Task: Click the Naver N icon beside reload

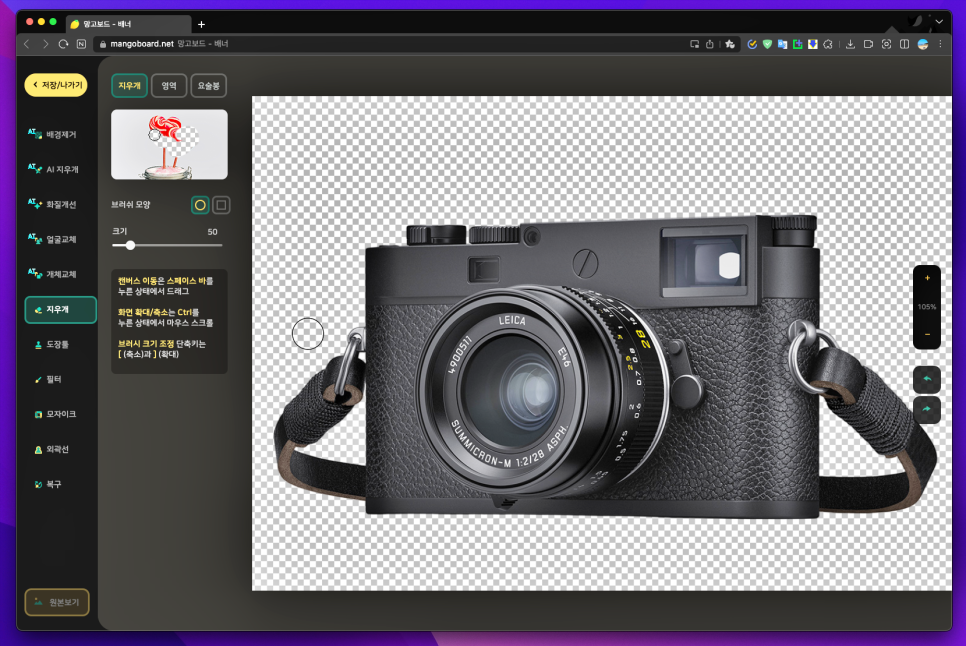Action: [81, 44]
